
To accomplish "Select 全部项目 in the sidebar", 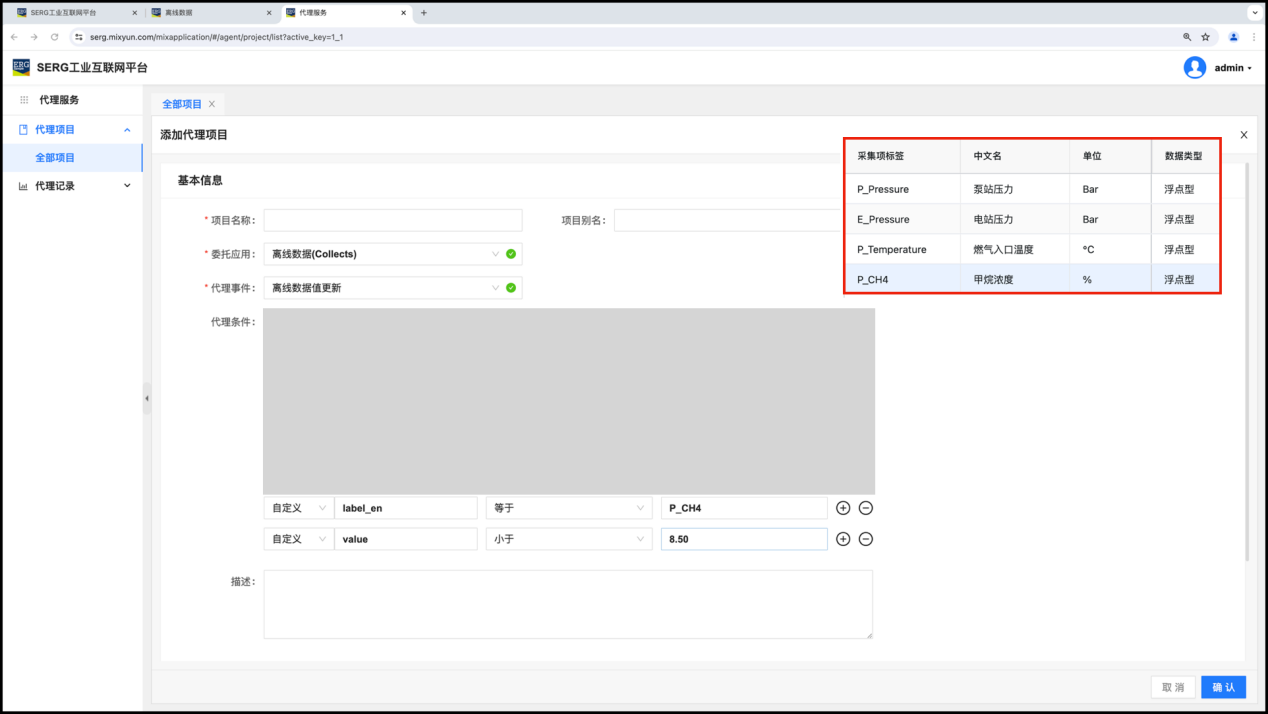I will pyautogui.click(x=55, y=158).
